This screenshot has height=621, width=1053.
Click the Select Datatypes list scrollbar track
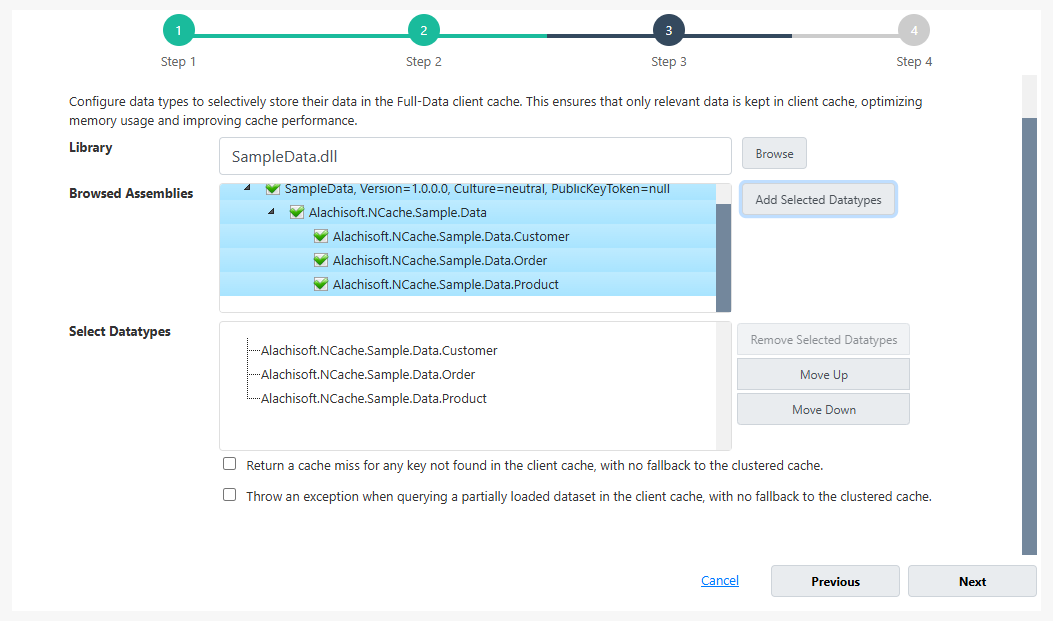tap(723, 386)
